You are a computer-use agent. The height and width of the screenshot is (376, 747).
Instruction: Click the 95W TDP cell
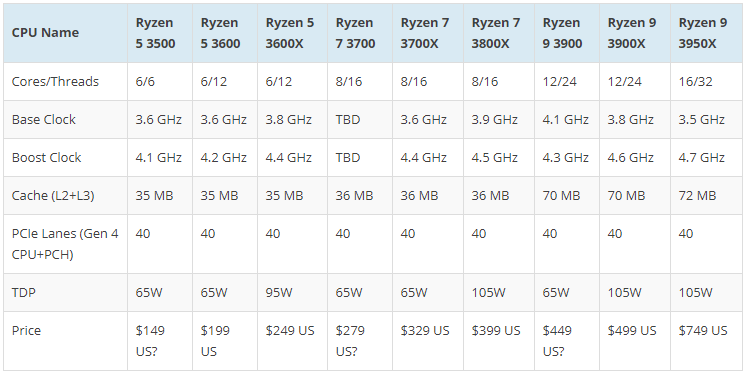(x=293, y=293)
